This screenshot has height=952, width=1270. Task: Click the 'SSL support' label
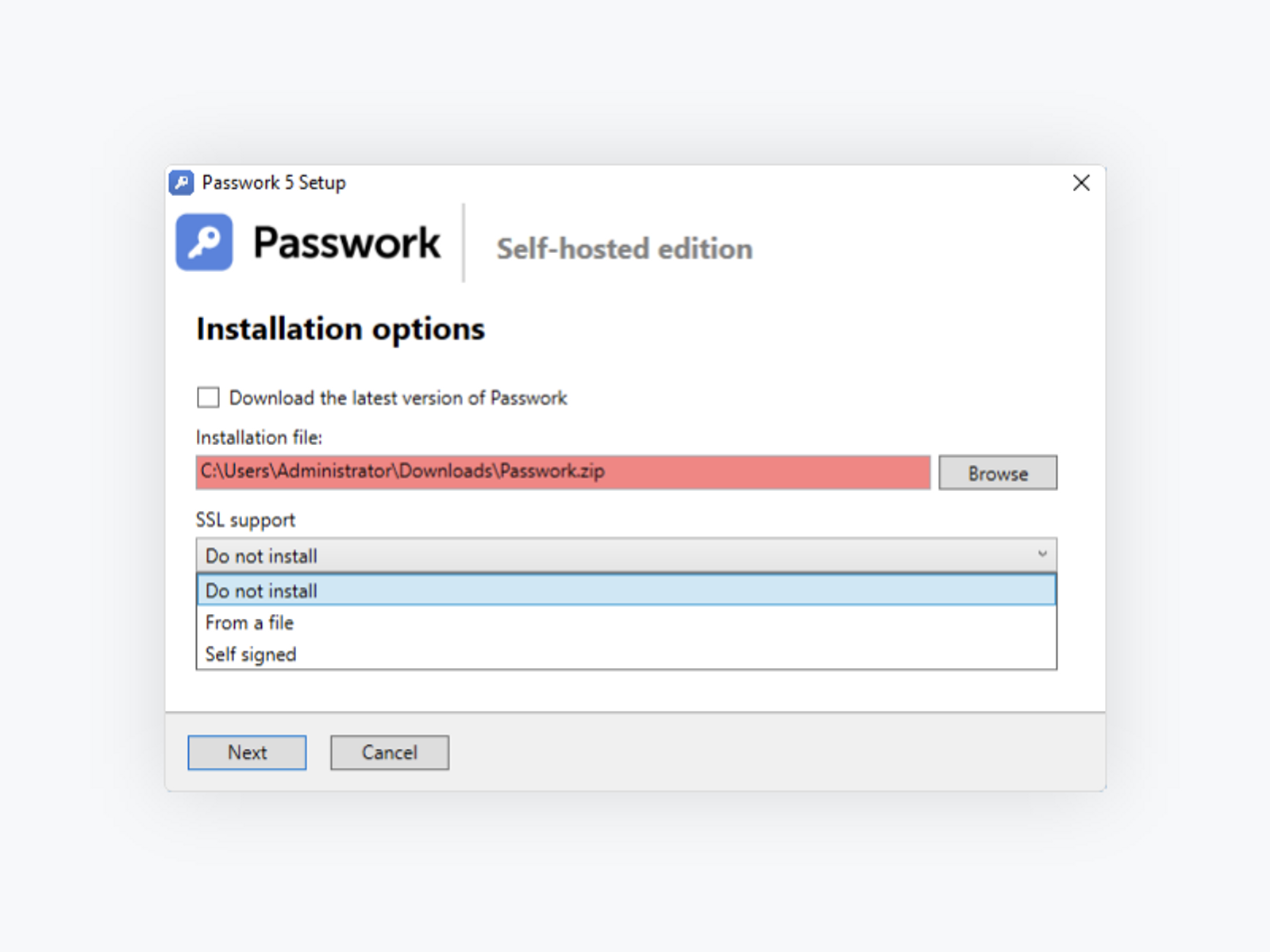coord(245,520)
